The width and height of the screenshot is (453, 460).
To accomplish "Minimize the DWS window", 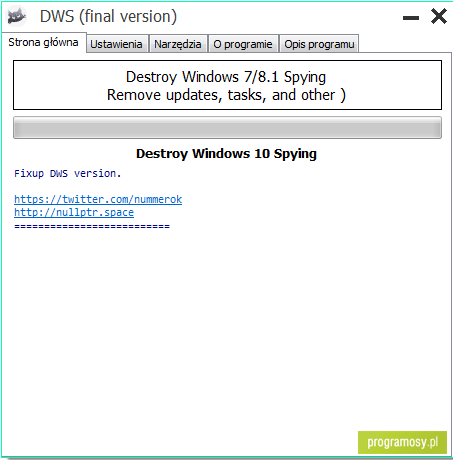I will 411,18.
